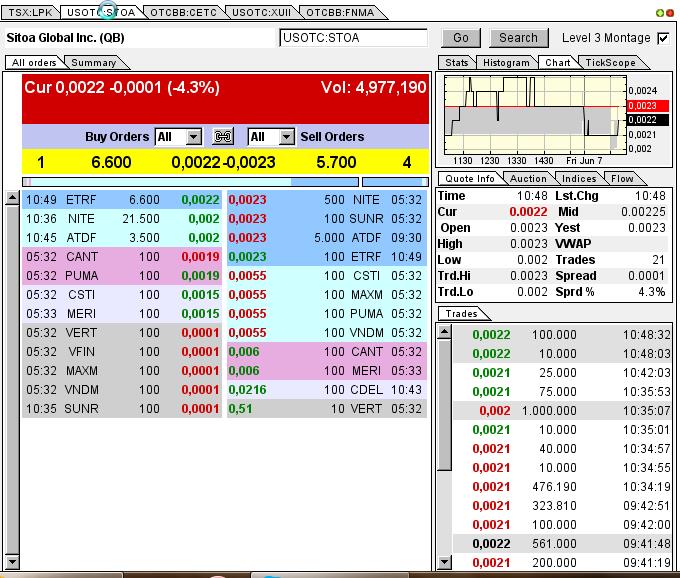This screenshot has width=680, height=578.
Task: Select the USOTC:STOA tab
Action: click(101, 12)
